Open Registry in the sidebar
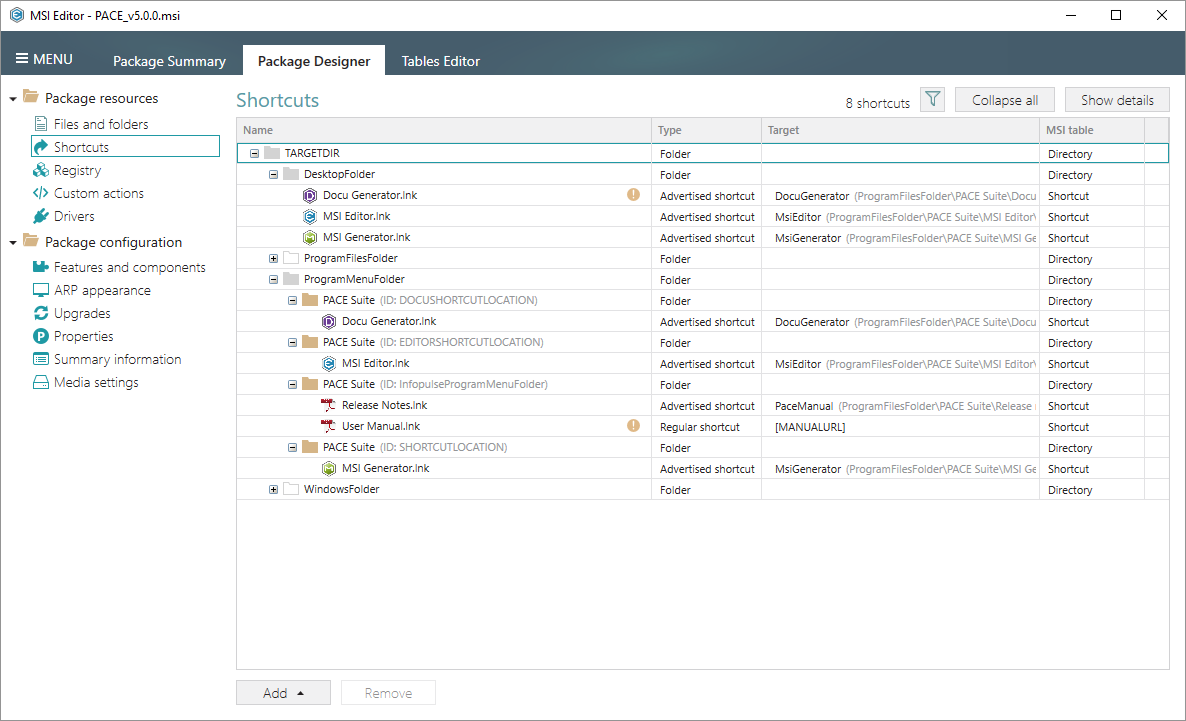This screenshot has width=1186, height=721. (x=77, y=170)
